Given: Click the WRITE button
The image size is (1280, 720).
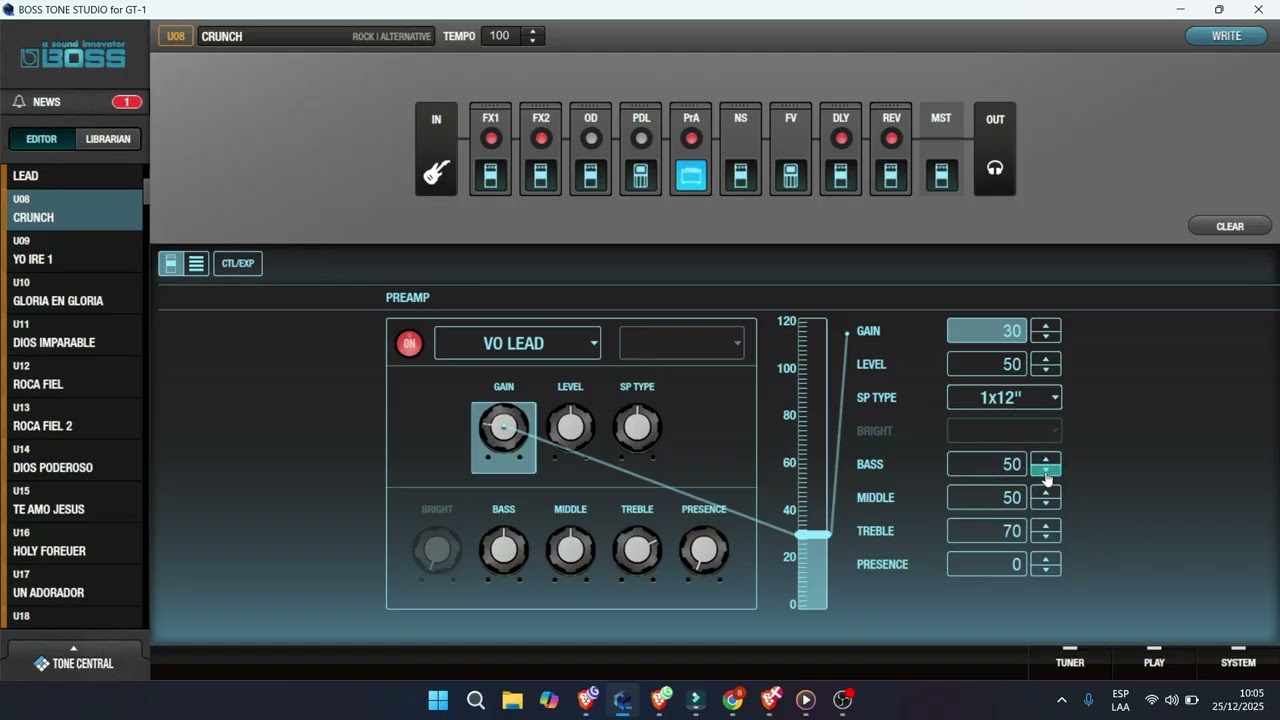Looking at the screenshot, I should tap(1226, 36).
